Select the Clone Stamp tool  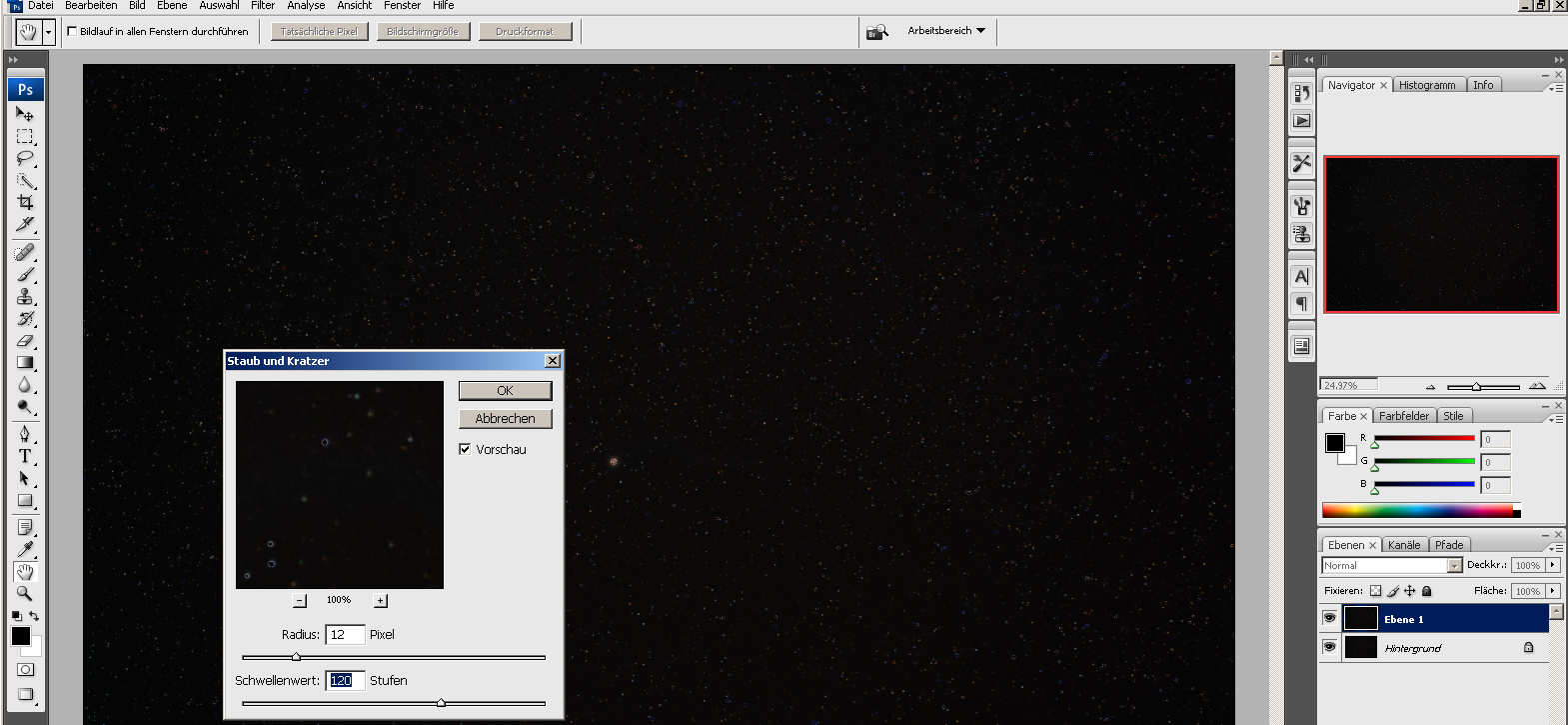[x=25, y=297]
